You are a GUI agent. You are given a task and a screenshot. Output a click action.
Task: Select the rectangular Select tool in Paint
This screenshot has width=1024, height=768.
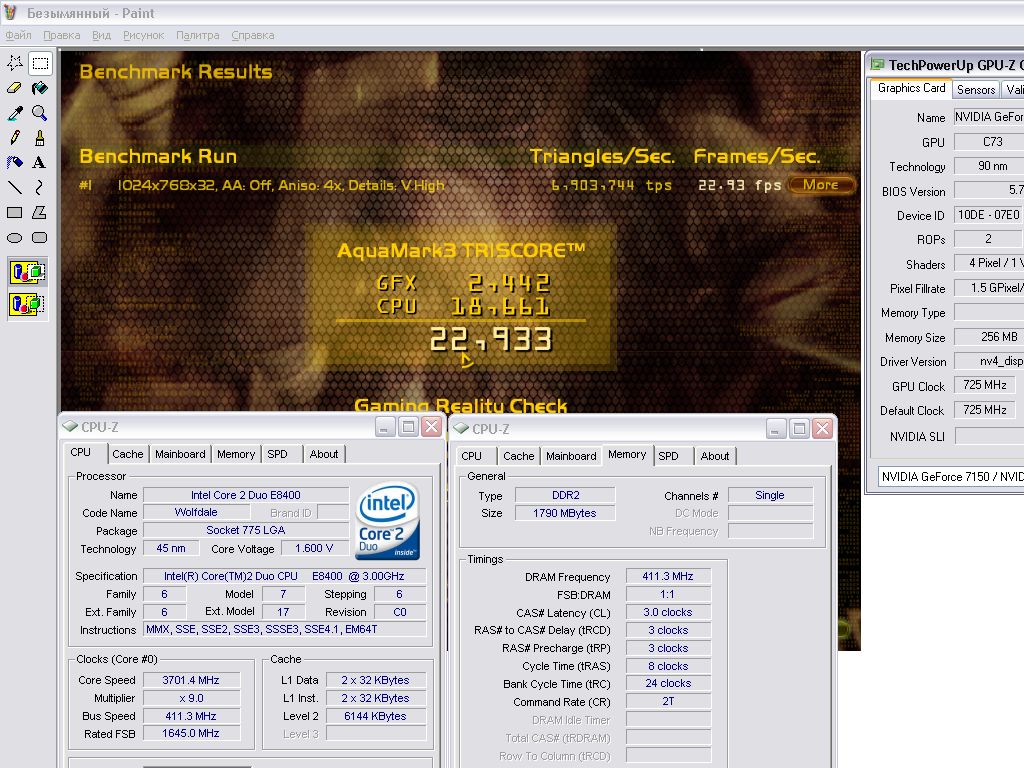[40, 63]
